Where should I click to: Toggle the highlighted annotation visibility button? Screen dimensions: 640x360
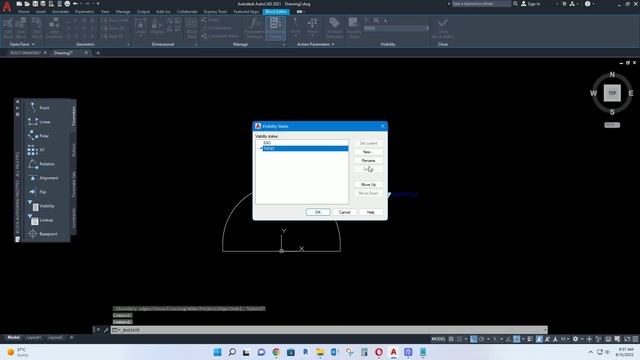[540, 339]
